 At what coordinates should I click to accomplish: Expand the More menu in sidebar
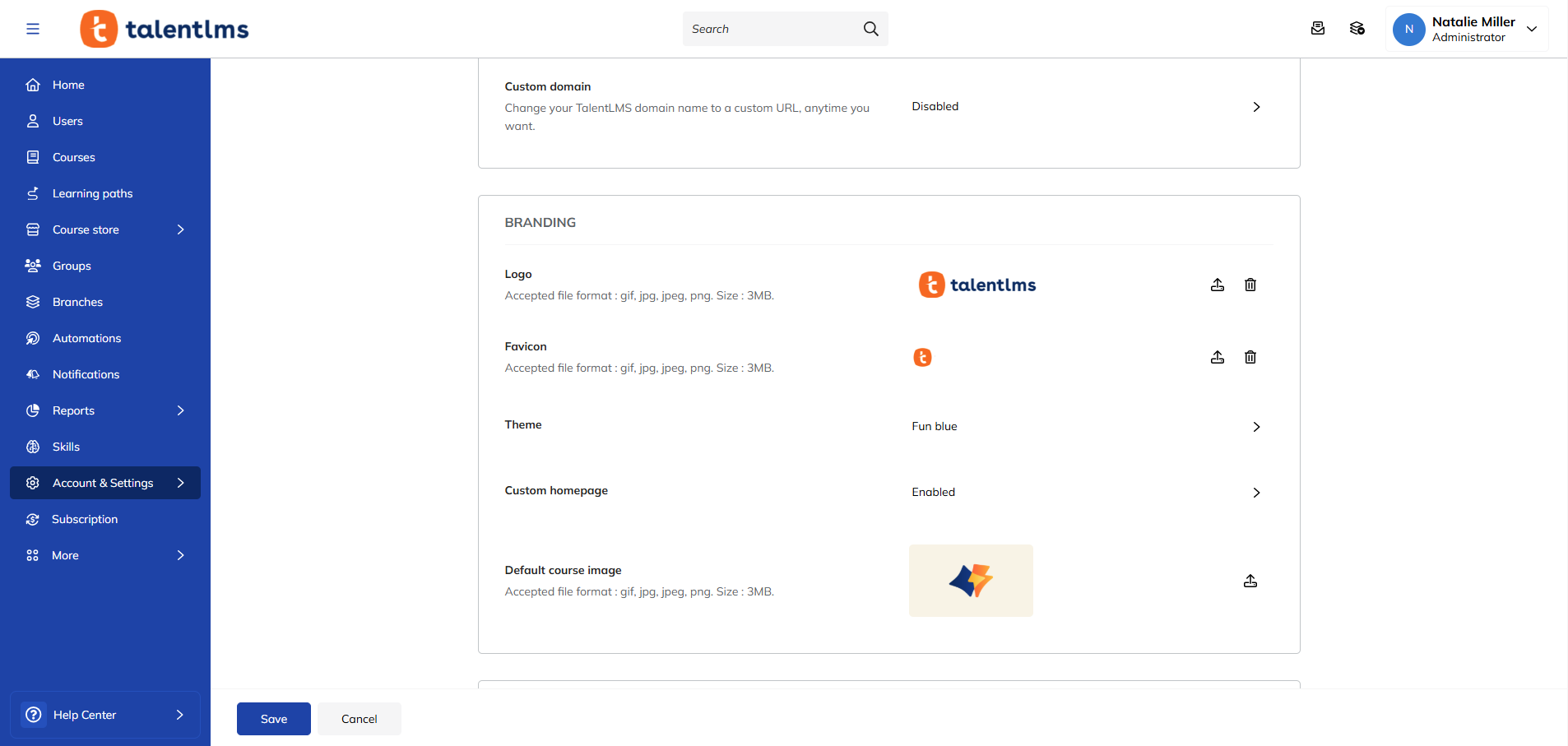point(180,555)
